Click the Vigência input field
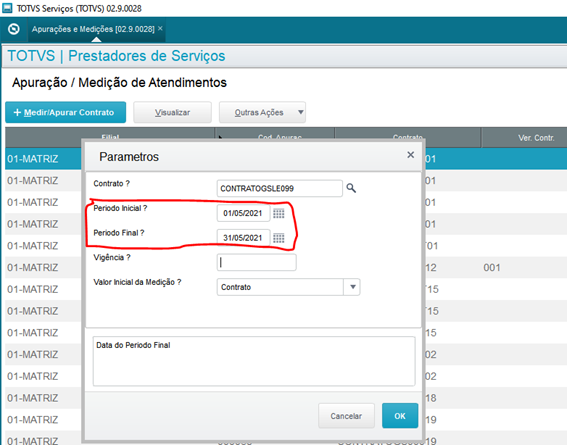 (256, 262)
